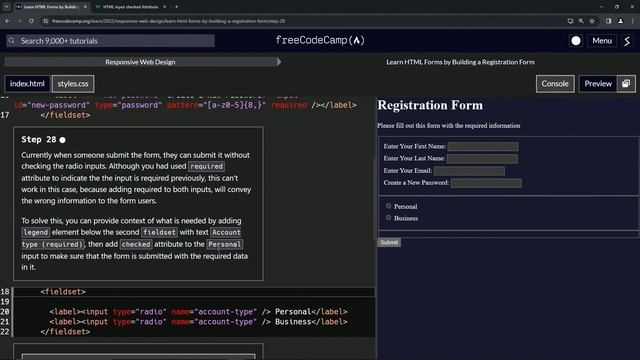
Task: Click the search magnifier icon in freeCodeCamp search
Action: [x=12, y=41]
